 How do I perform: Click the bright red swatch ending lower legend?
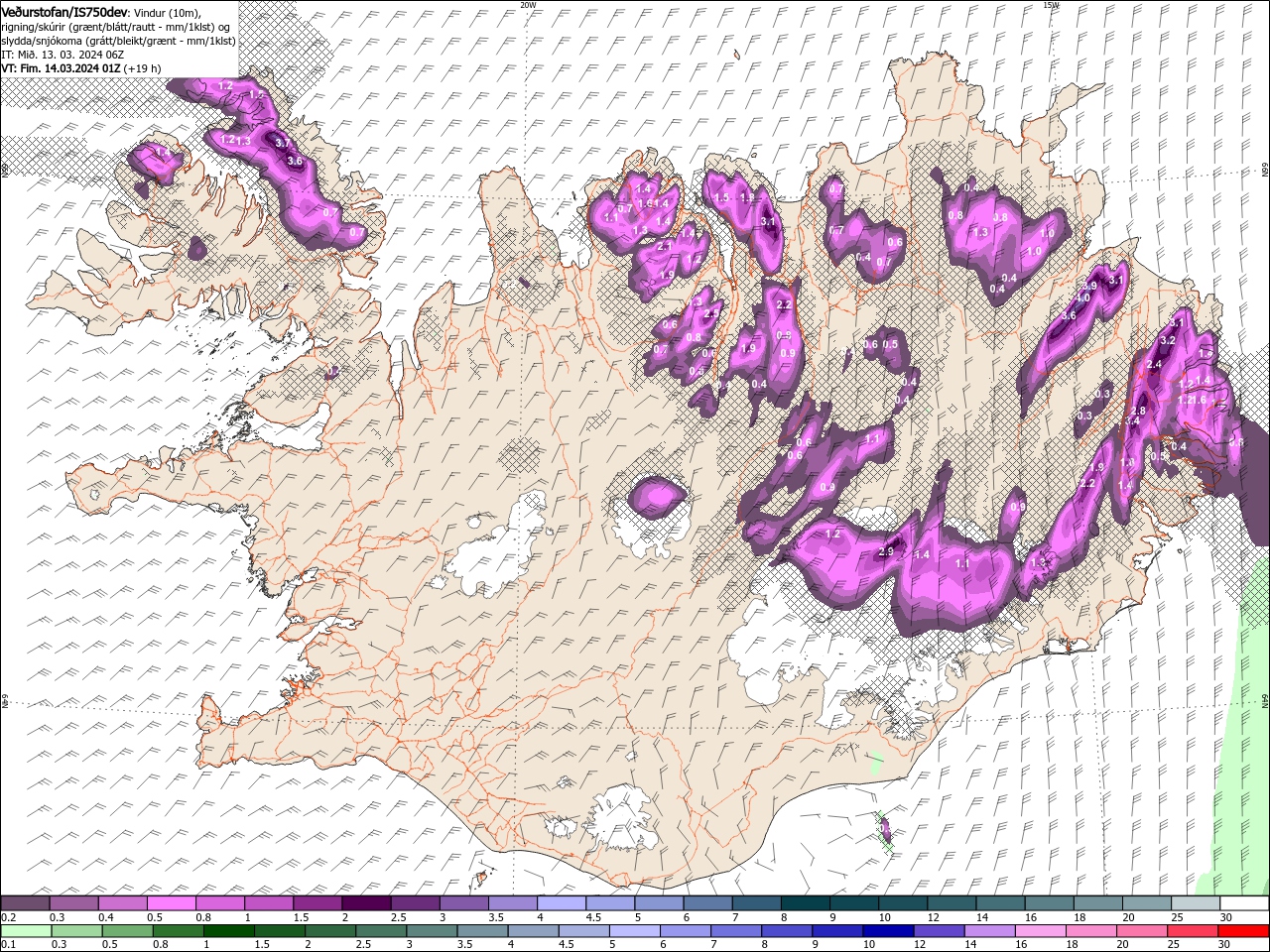click(x=1243, y=931)
